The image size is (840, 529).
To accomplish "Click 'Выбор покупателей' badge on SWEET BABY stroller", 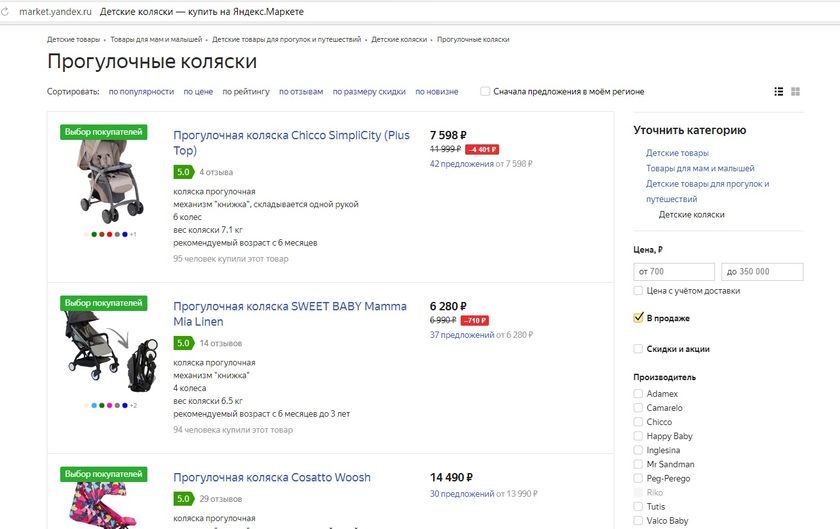I will click(x=103, y=303).
